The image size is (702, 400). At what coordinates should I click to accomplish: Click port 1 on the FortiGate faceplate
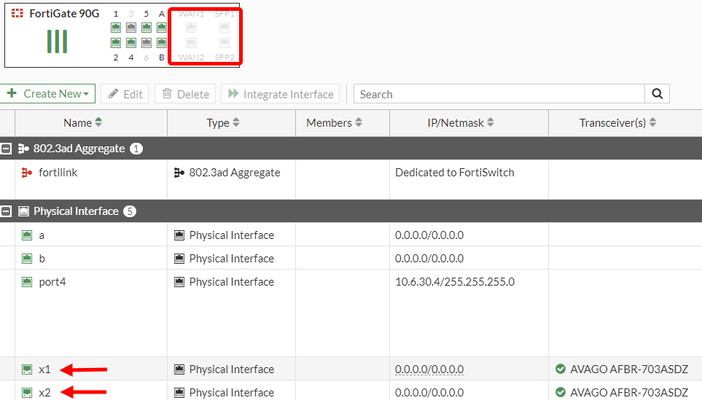click(x=116, y=28)
